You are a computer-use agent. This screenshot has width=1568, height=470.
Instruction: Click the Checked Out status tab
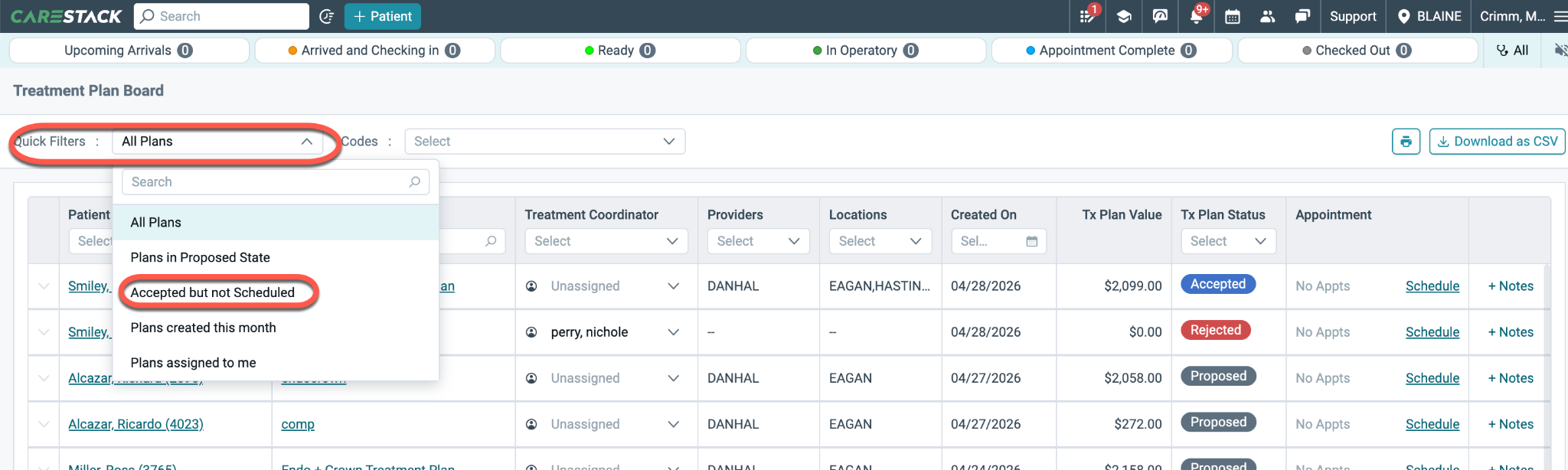[x=1357, y=51]
